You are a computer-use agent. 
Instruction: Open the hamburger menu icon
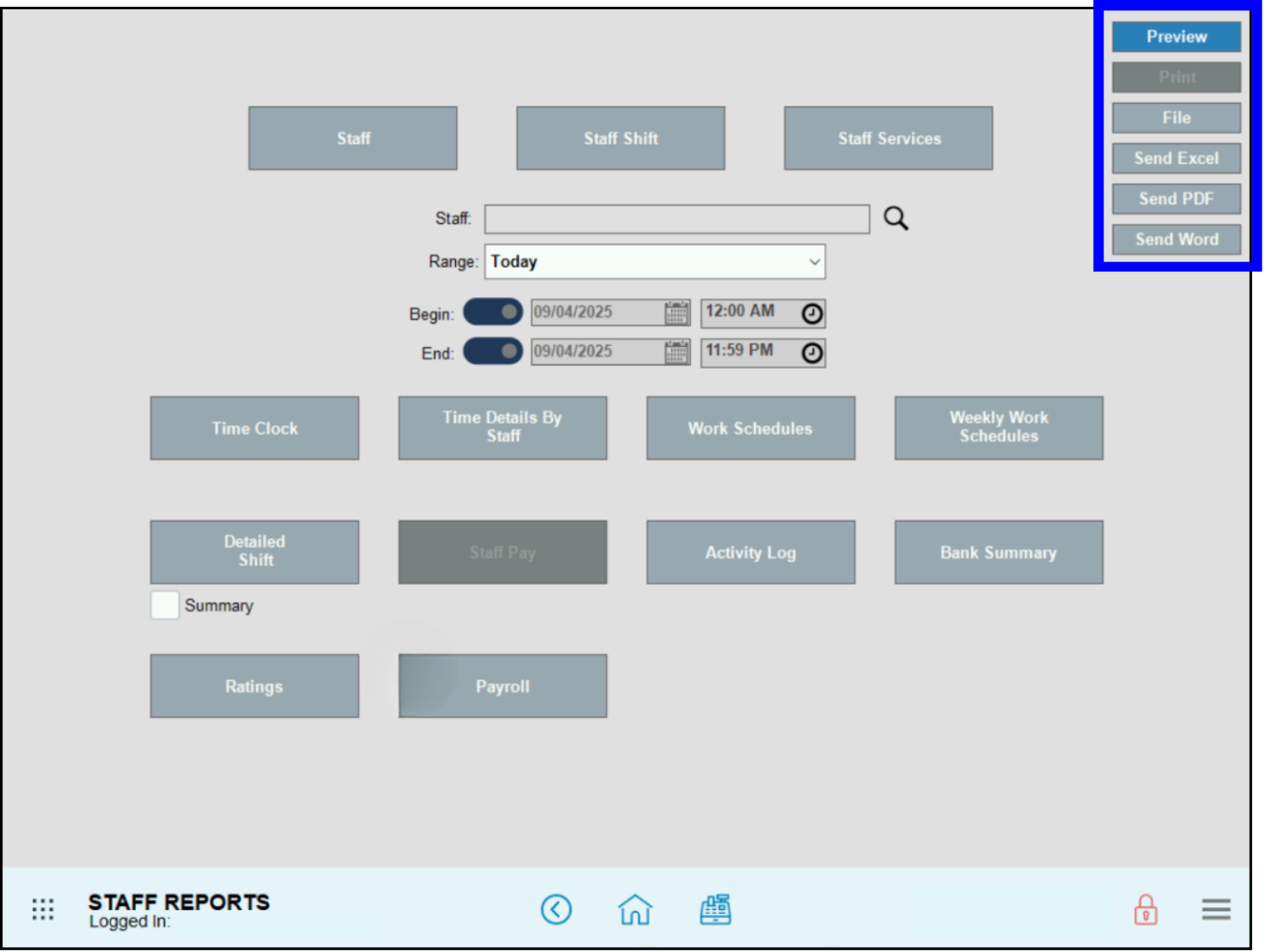pos(1216,910)
